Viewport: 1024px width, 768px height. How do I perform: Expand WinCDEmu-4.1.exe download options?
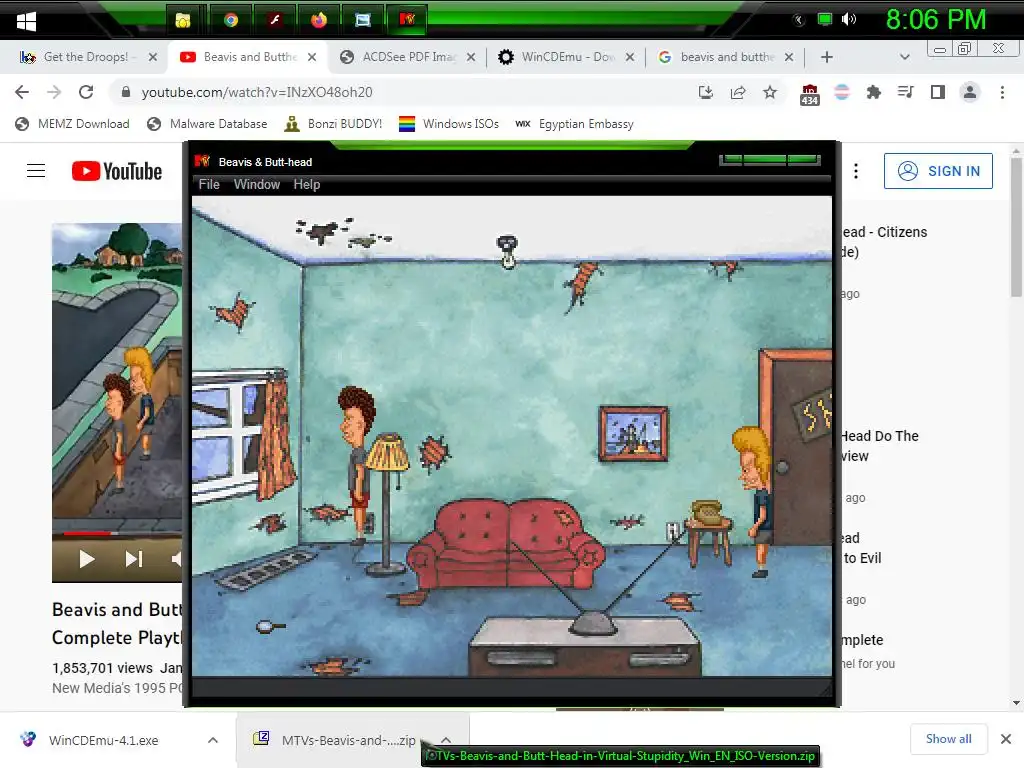(x=213, y=740)
